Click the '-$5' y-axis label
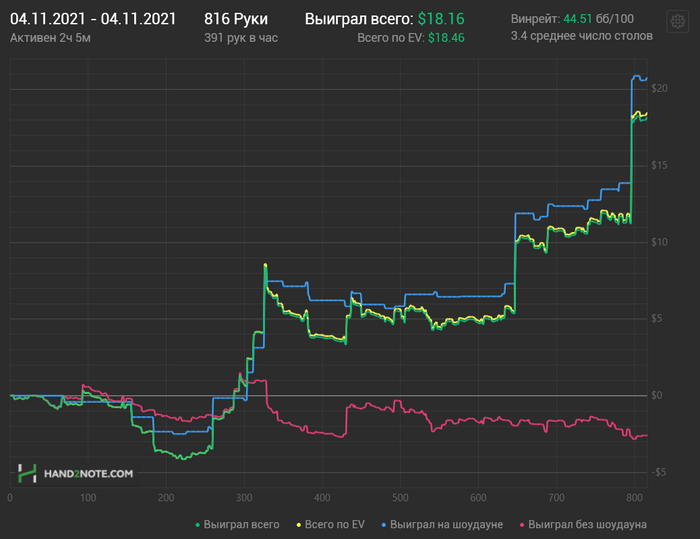The image size is (700, 539). pos(658,472)
